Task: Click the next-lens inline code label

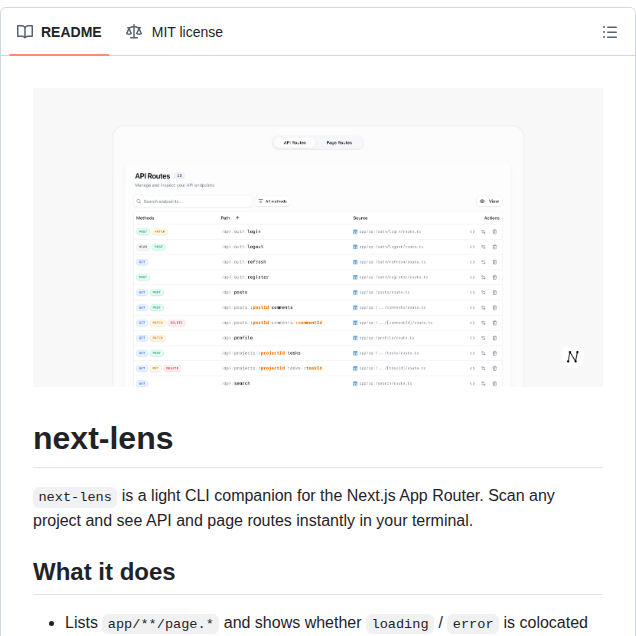Action: pos(75,496)
